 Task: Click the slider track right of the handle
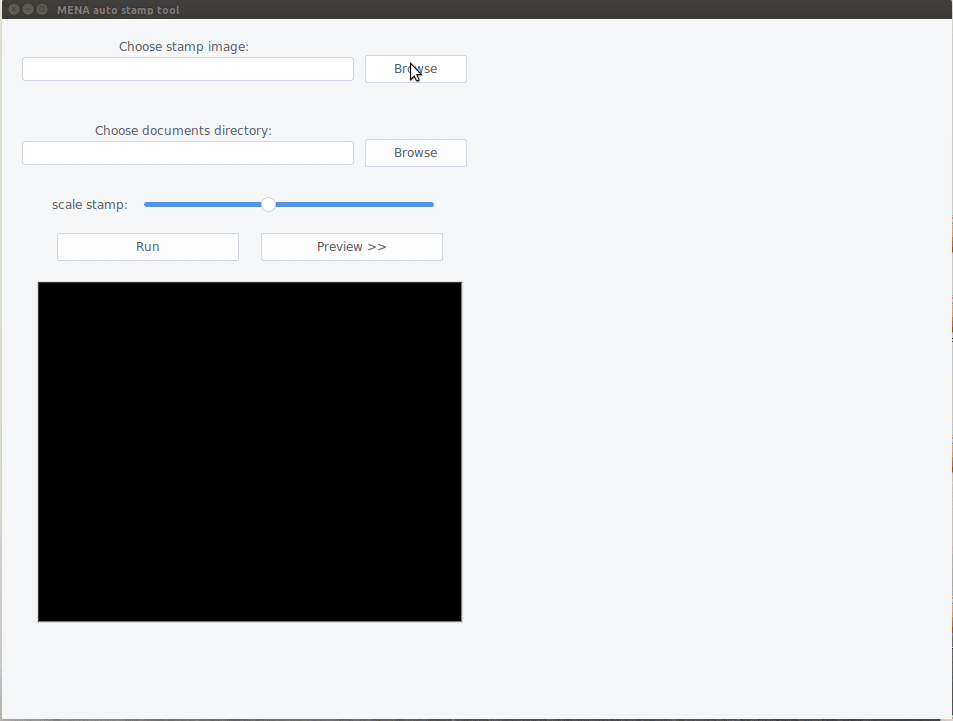350,204
